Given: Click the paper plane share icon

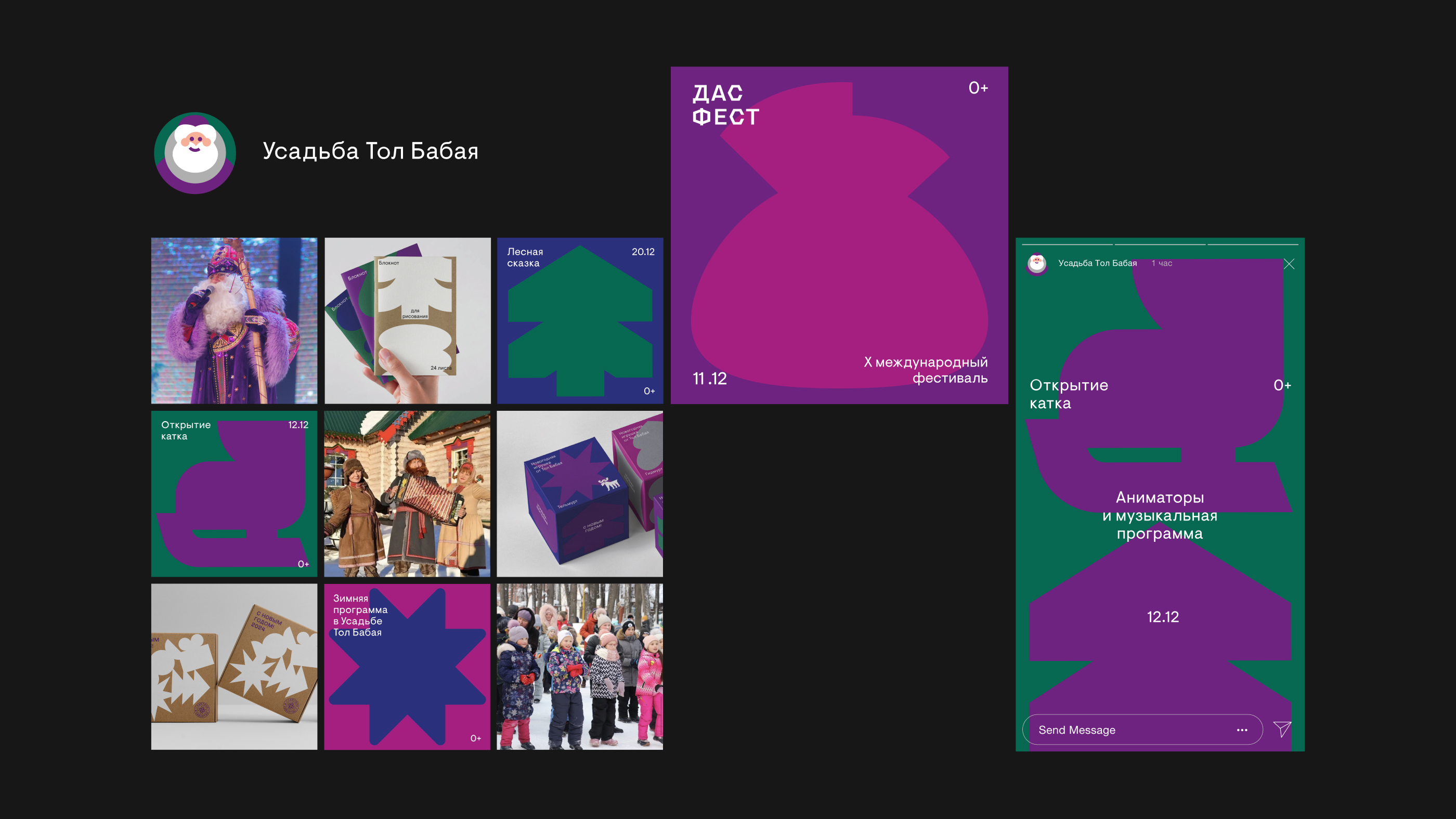Looking at the screenshot, I should click(x=1282, y=729).
